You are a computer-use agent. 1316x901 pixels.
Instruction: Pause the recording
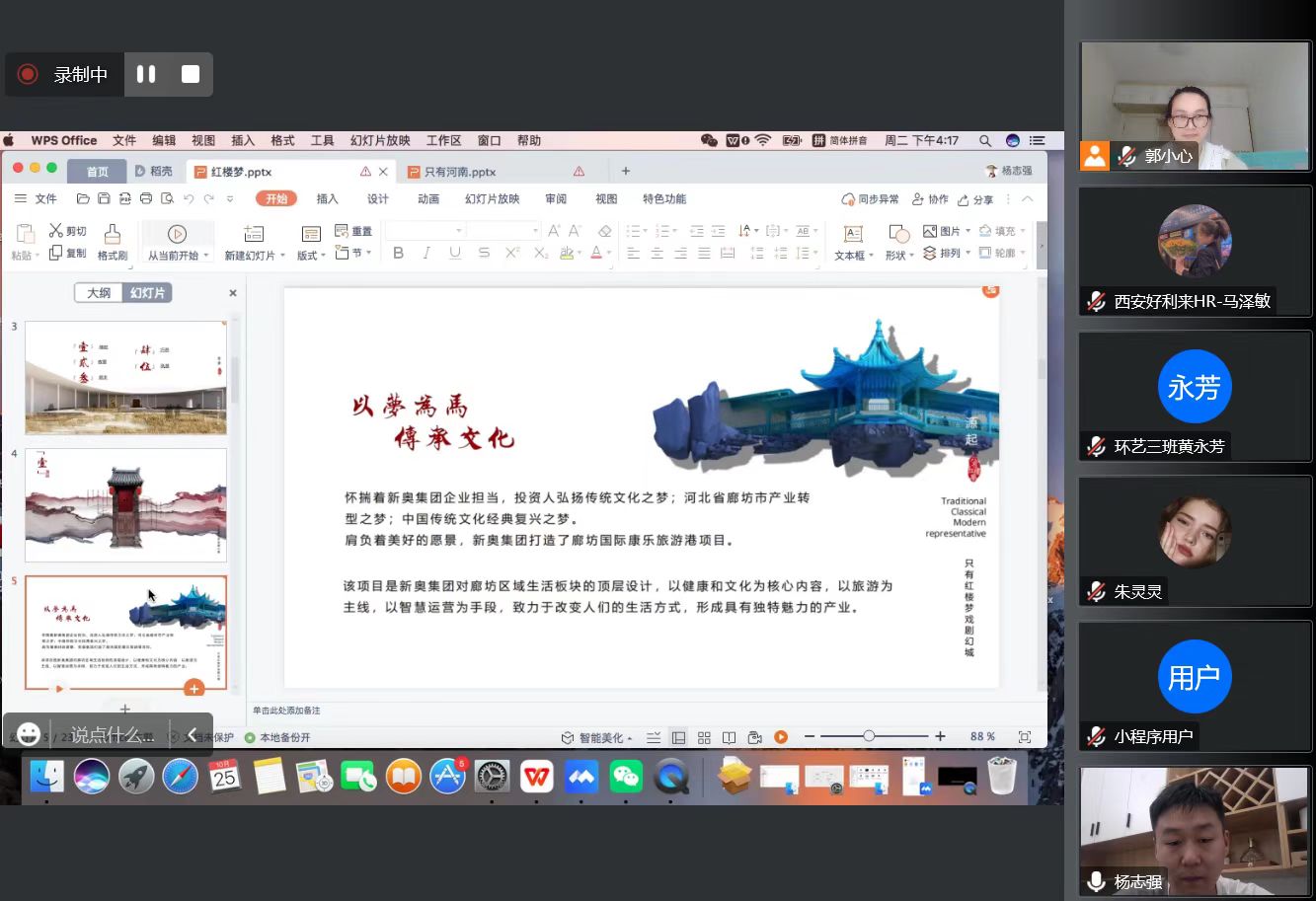pyautogui.click(x=146, y=74)
